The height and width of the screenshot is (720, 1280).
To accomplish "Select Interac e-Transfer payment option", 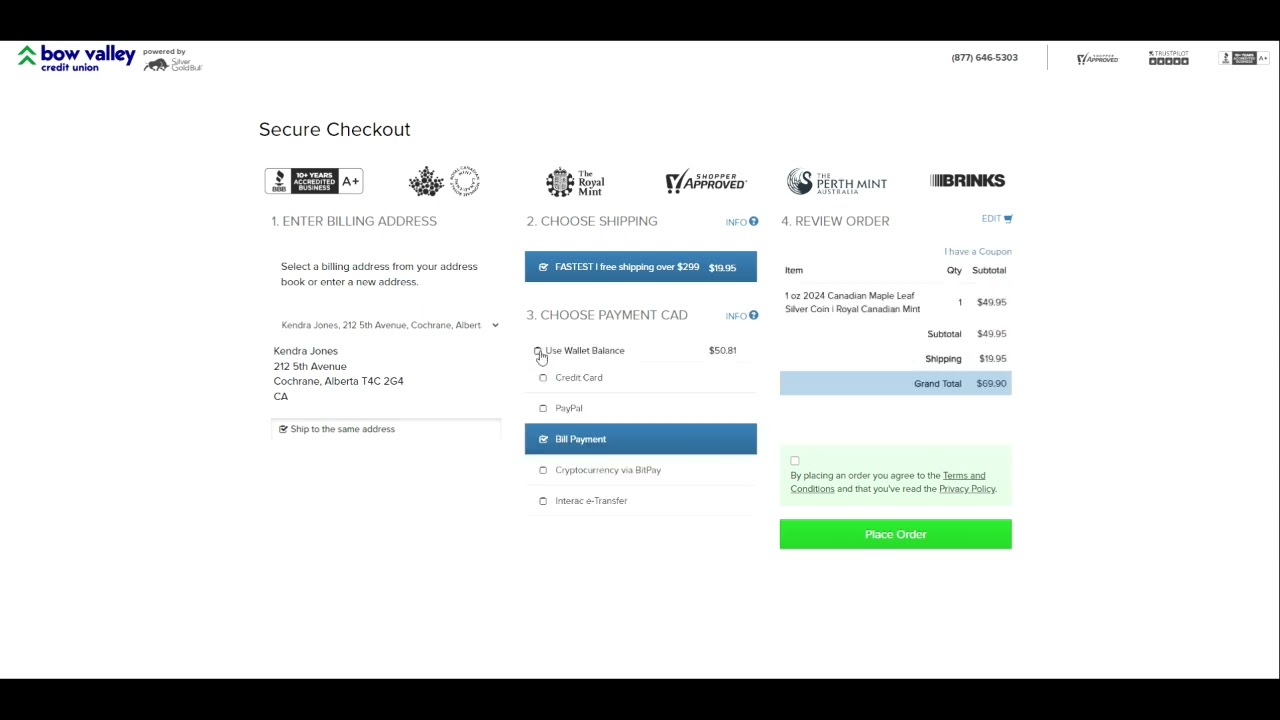I will click(x=641, y=501).
